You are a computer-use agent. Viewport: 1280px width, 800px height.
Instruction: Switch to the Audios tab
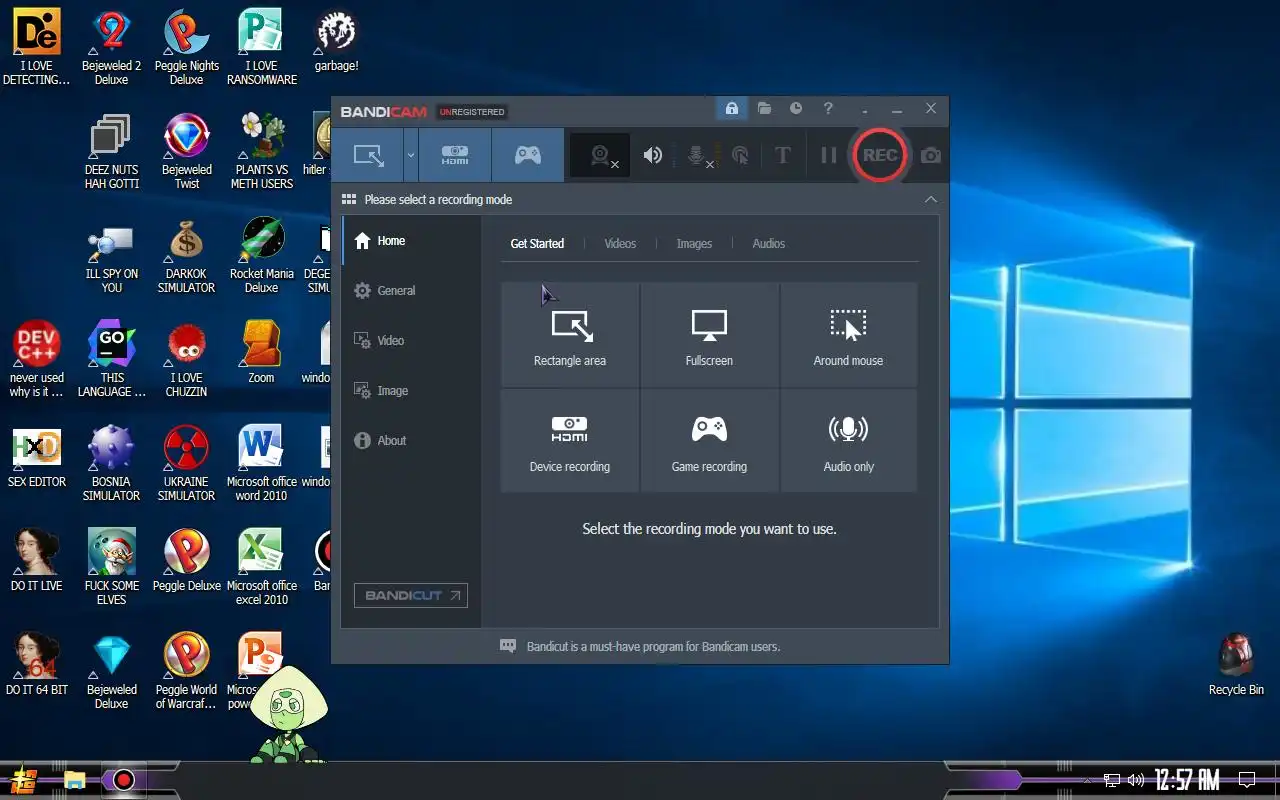(768, 243)
